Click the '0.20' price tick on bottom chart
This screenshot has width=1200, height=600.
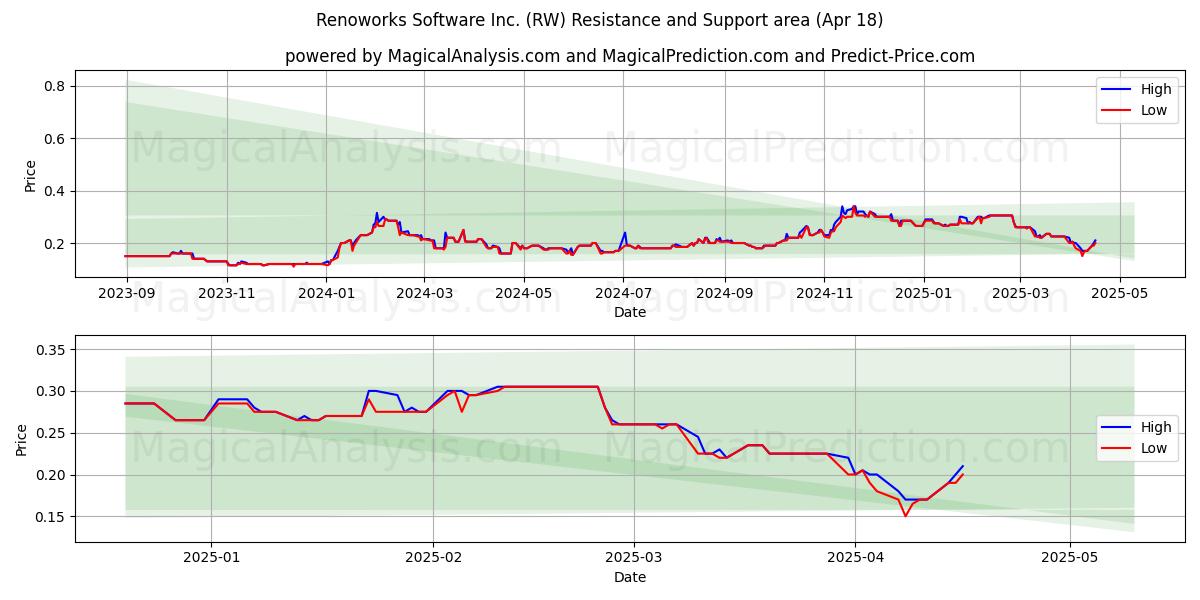tap(51, 476)
